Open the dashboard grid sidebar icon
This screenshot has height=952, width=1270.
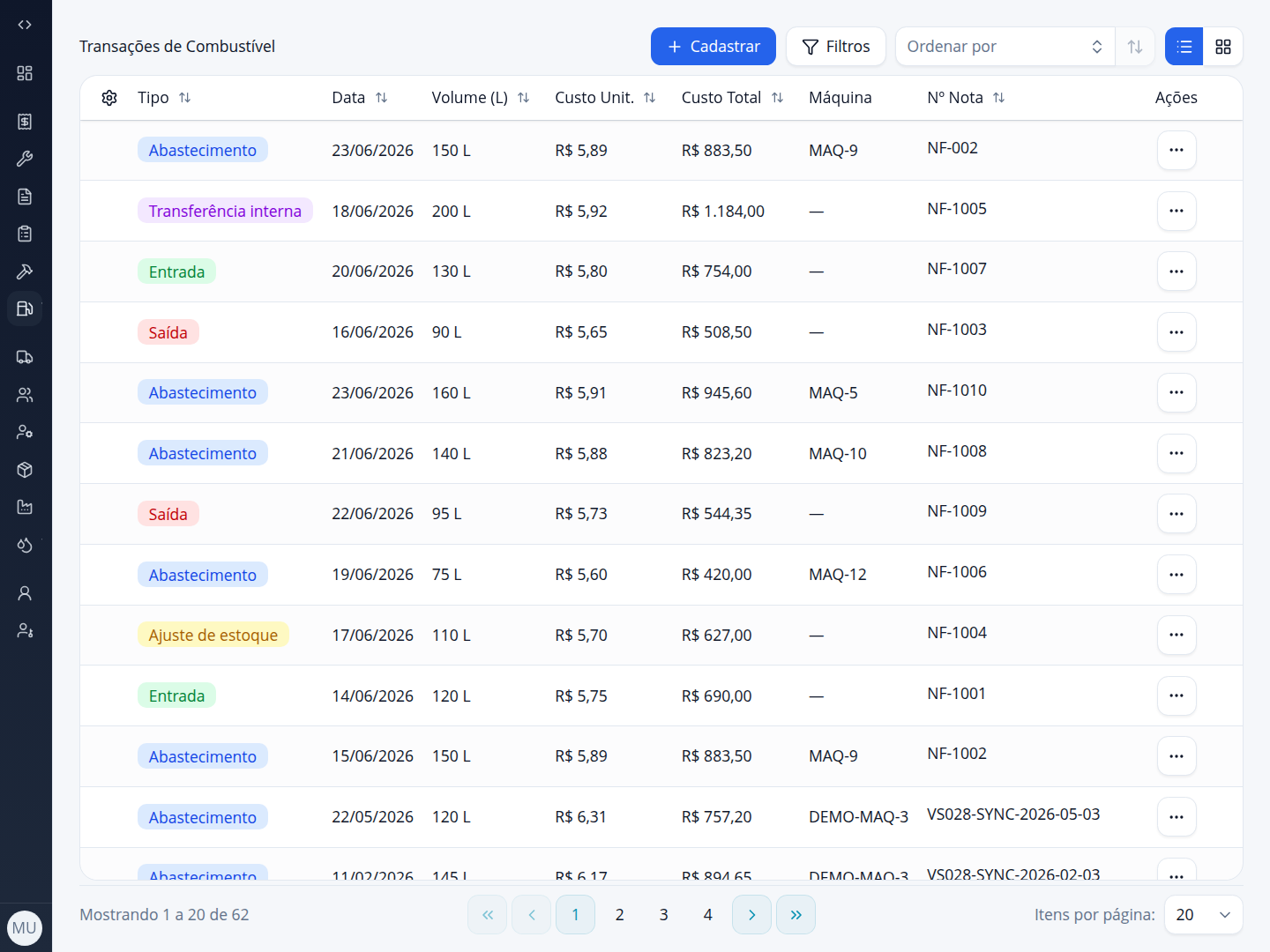[x=25, y=73]
